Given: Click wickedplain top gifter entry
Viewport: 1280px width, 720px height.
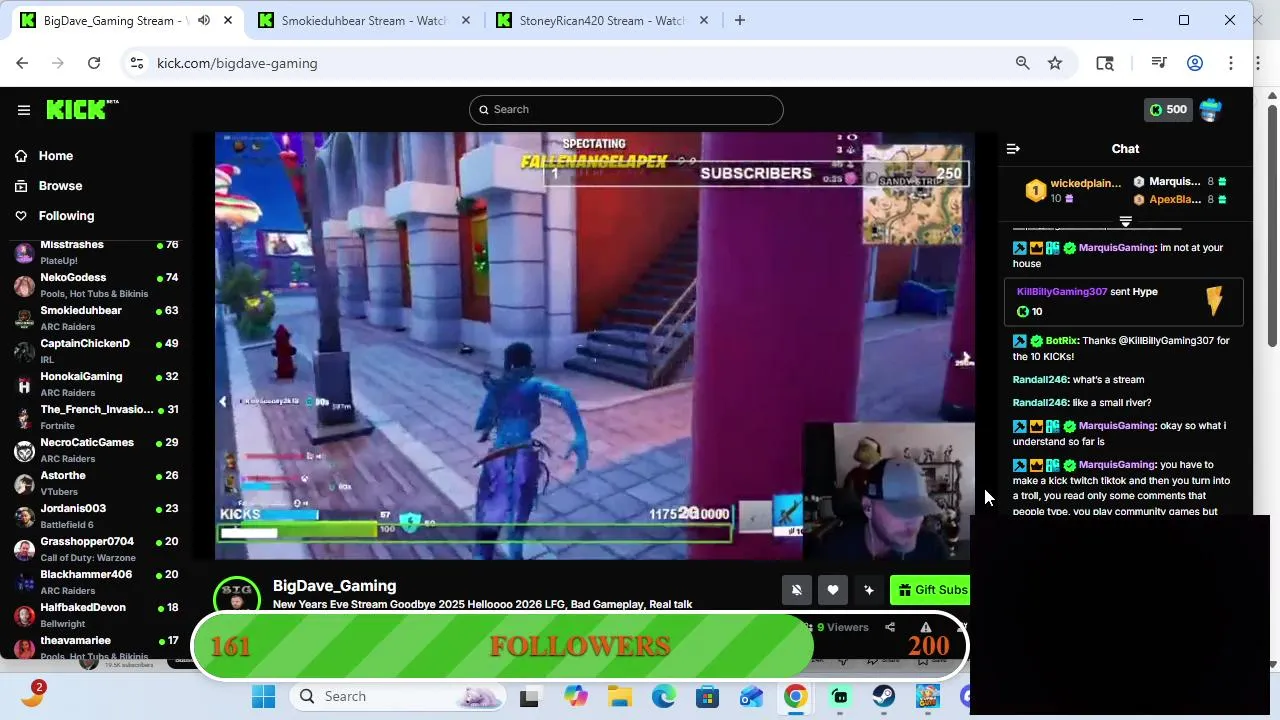Looking at the screenshot, I should 1074,191.
